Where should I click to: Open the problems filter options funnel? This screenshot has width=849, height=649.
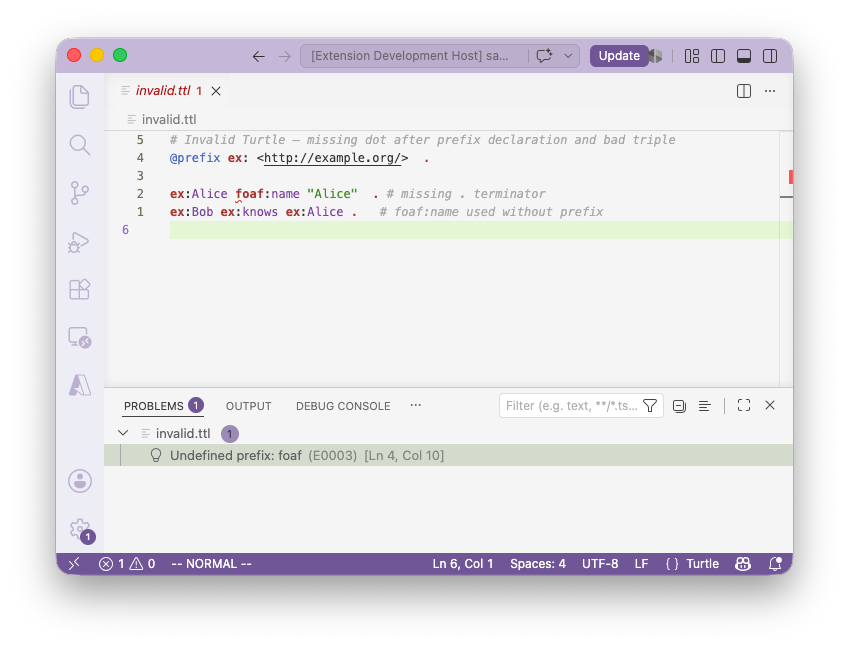650,405
